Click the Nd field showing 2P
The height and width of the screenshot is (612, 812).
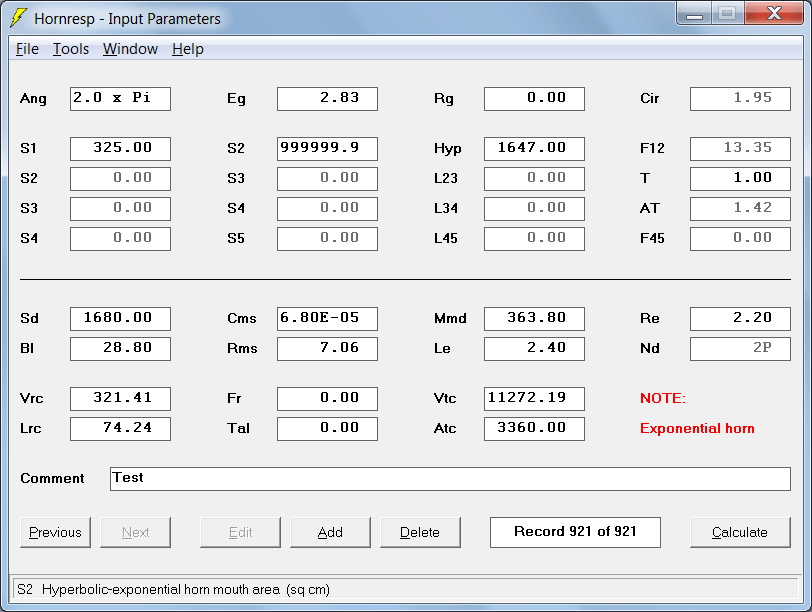coord(741,348)
